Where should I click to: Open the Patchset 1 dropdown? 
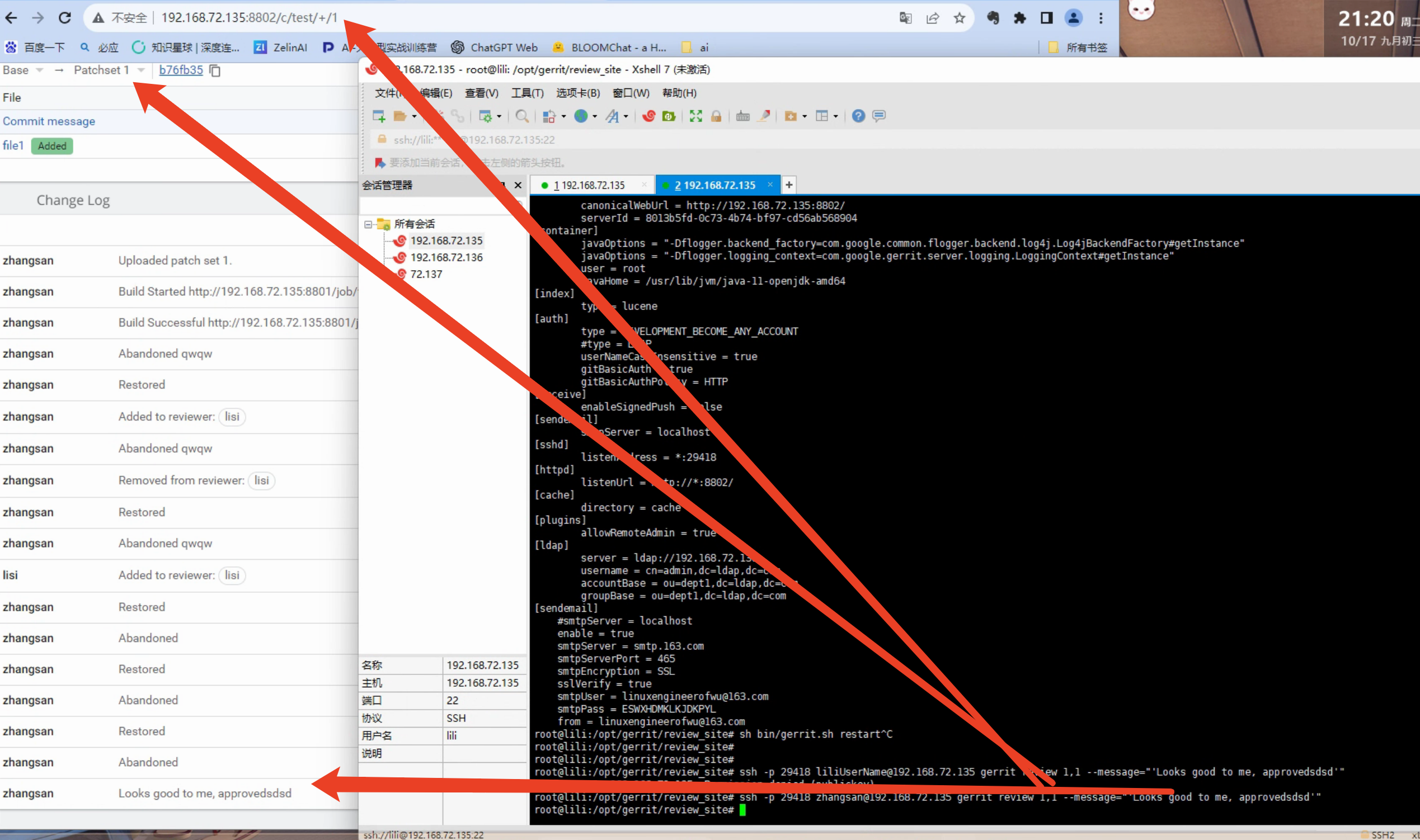tap(109, 70)
